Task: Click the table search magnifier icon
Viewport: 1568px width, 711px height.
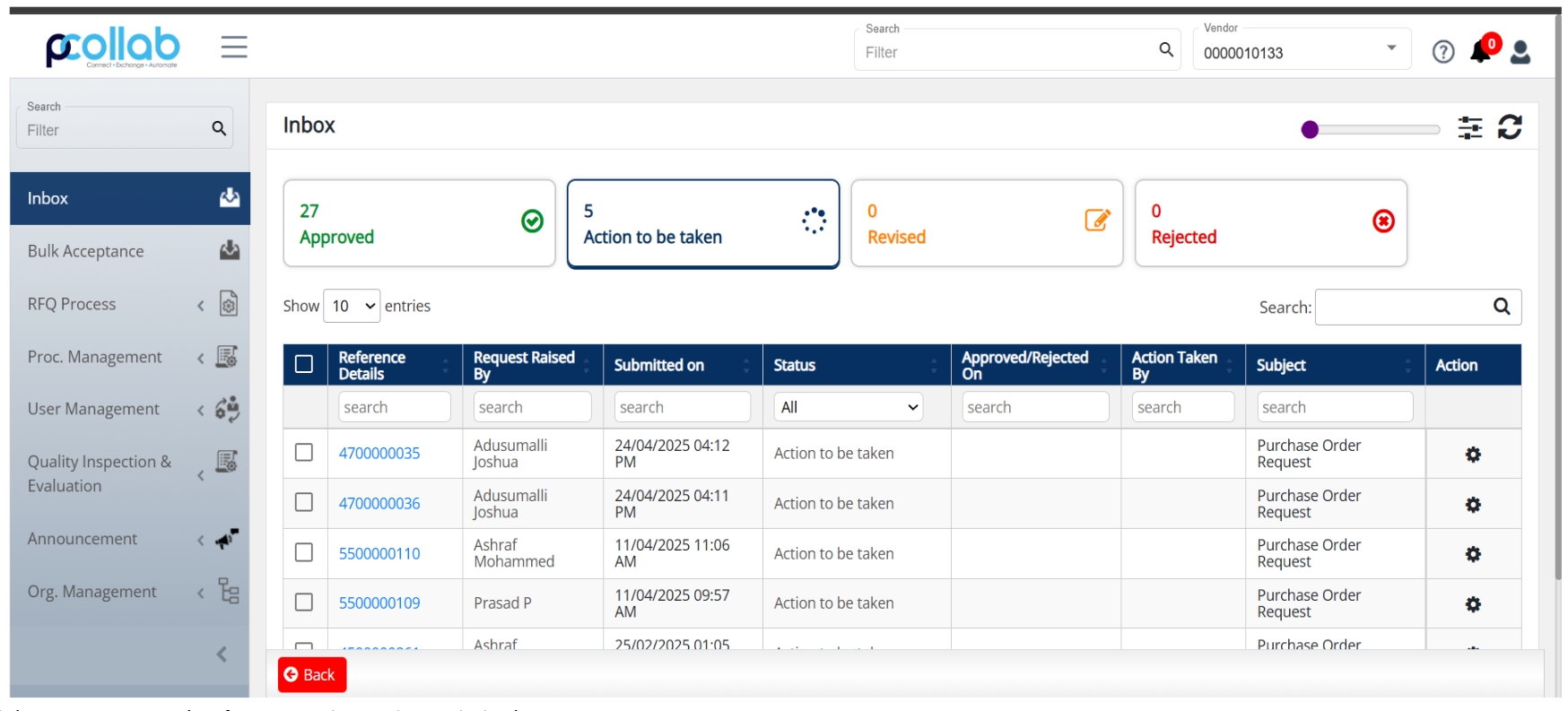Action: pos(1502,307)
